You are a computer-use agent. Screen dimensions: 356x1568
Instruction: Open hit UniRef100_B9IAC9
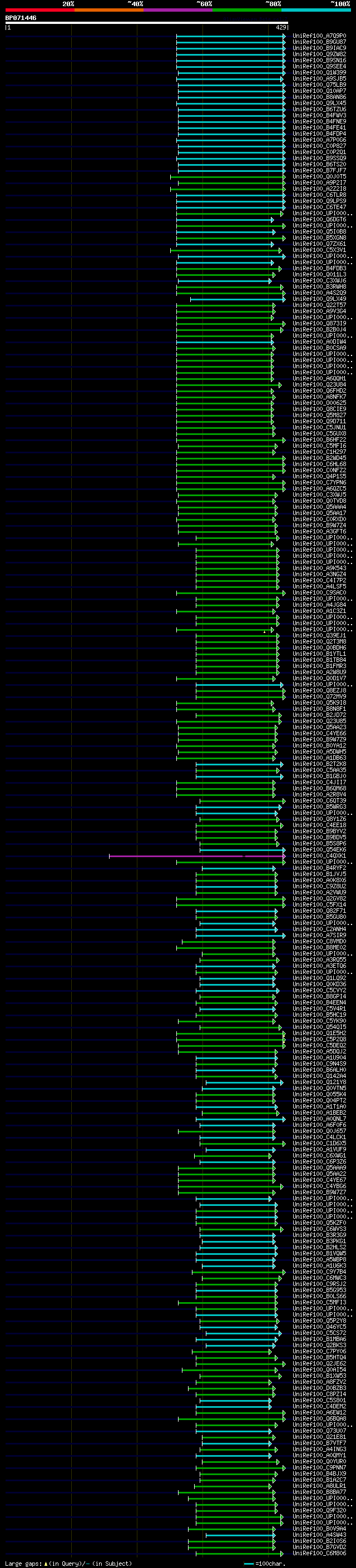coord(319,48)
